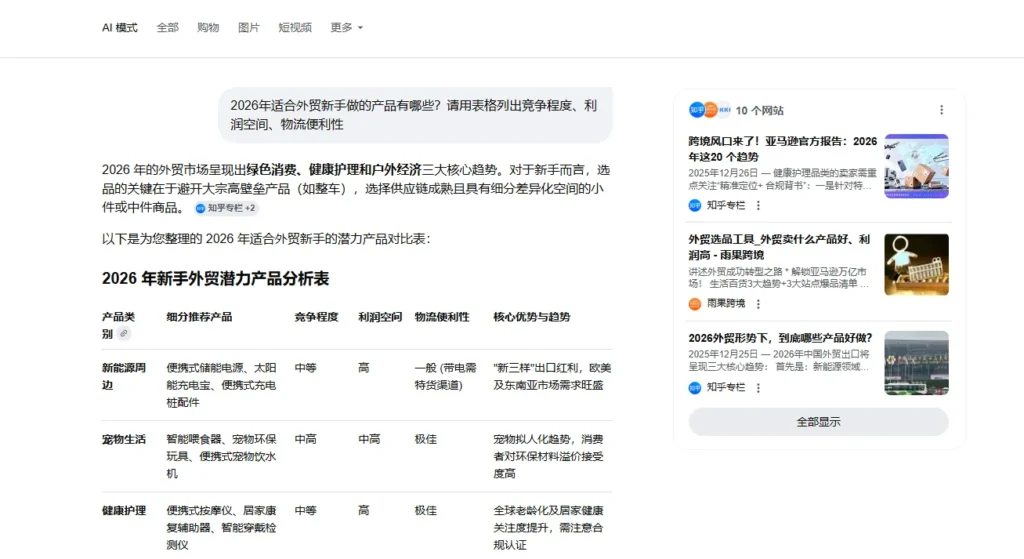Click the 物流便利性 column header
Viewport: 1024px width, 559px height.
point(442,317)
